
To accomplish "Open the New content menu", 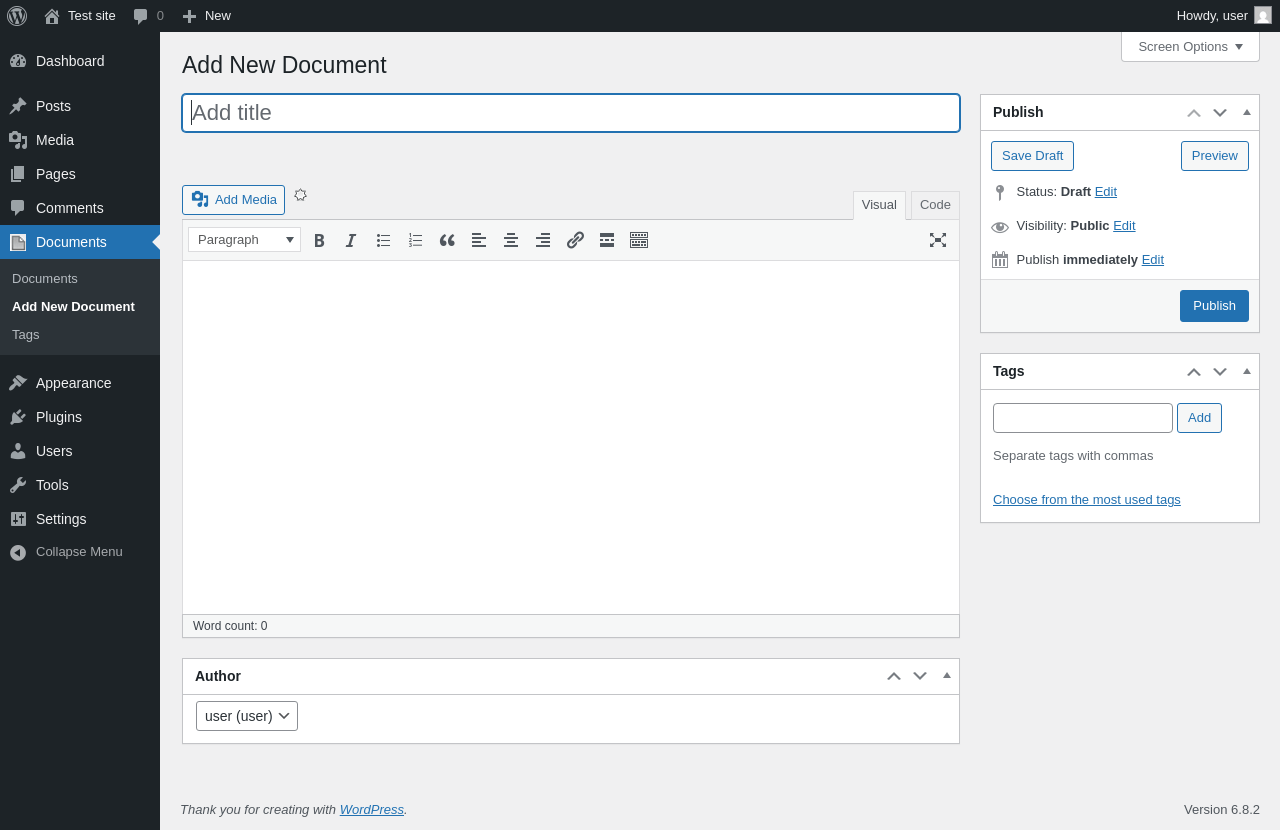I will [x=206, y=16].
